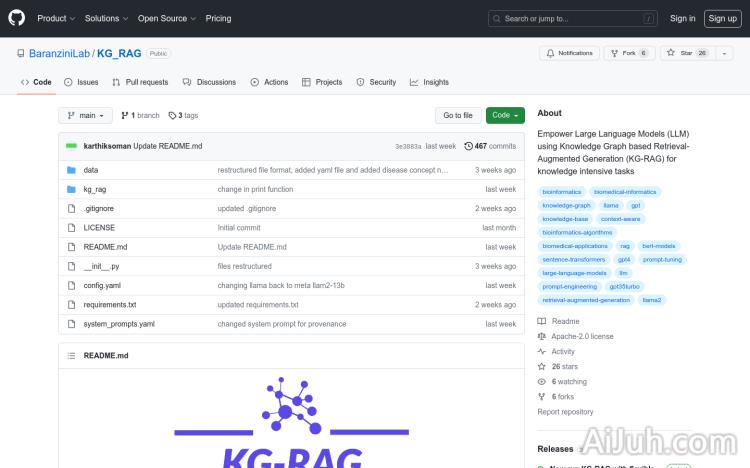Select the sentence-transformers topic tag
The height and width of the screenshot is (468, 750).
(x=574, y=259)
